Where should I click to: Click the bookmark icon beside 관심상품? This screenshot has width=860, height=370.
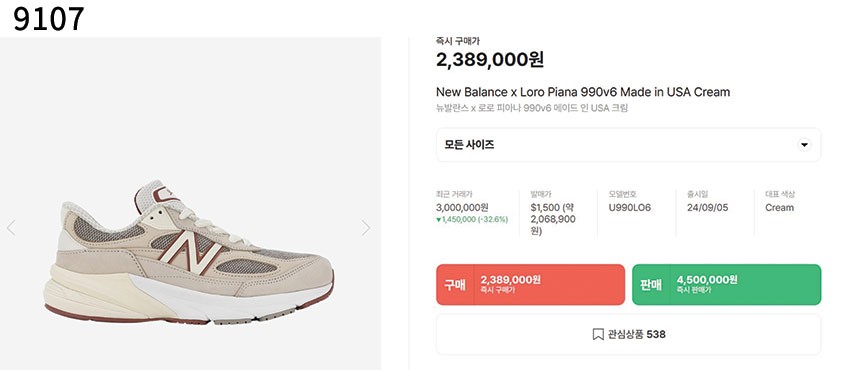[598, 334]
